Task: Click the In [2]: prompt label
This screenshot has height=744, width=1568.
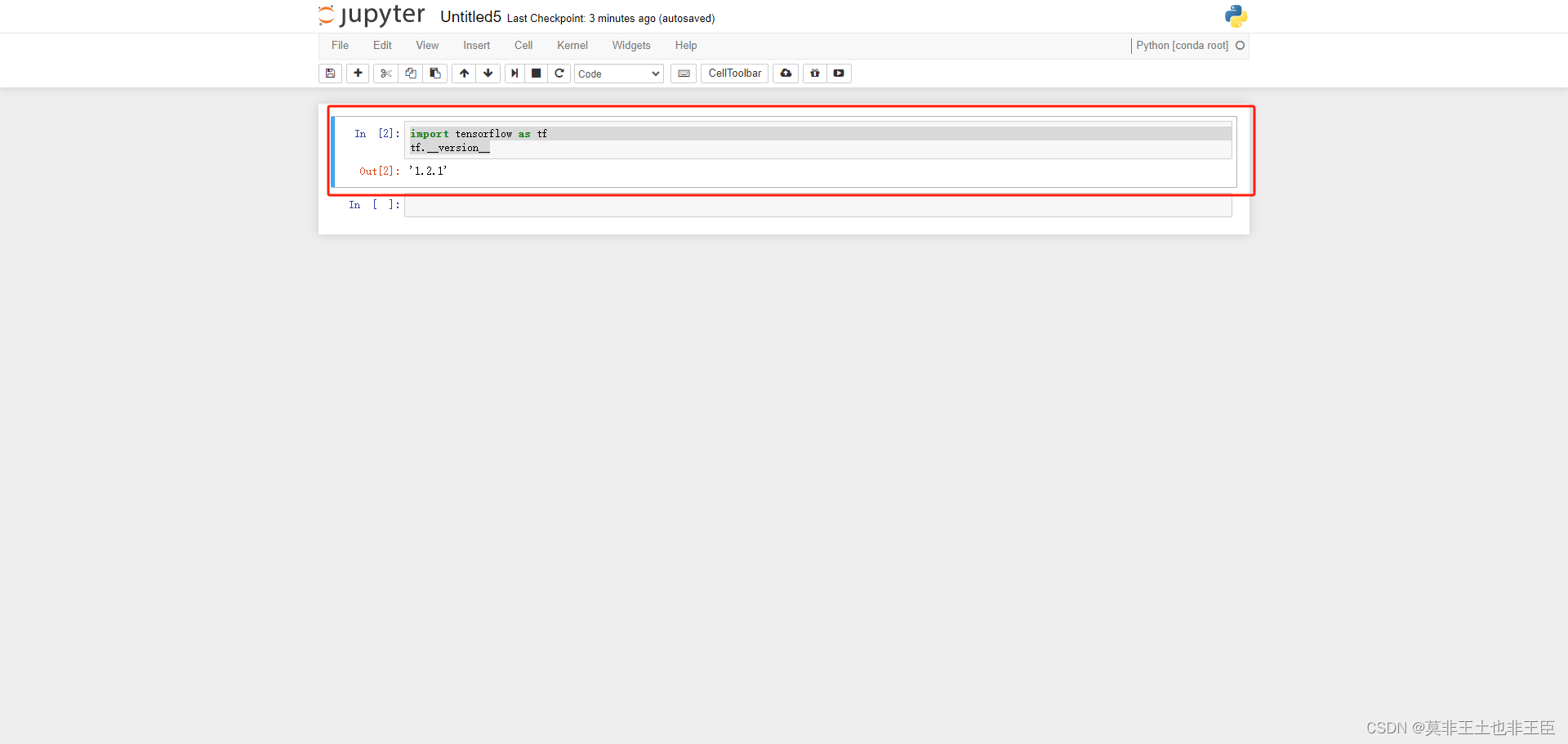Action: tap(377, 134)
